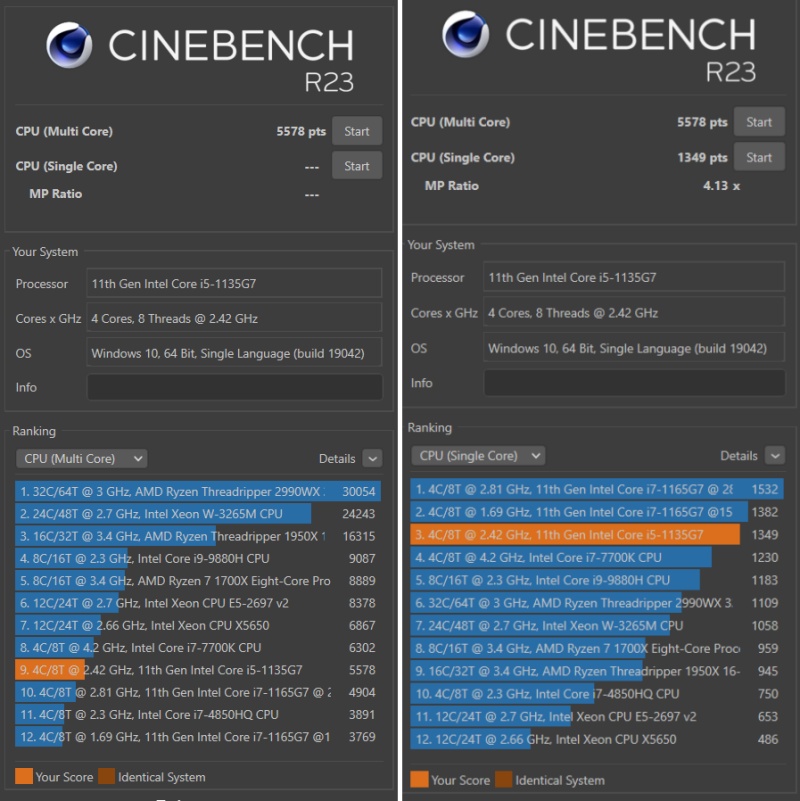Select the i7-1165G7 row scoring 1532
Viewport: 800px width, 801px height.
click(x=597, y=489)
